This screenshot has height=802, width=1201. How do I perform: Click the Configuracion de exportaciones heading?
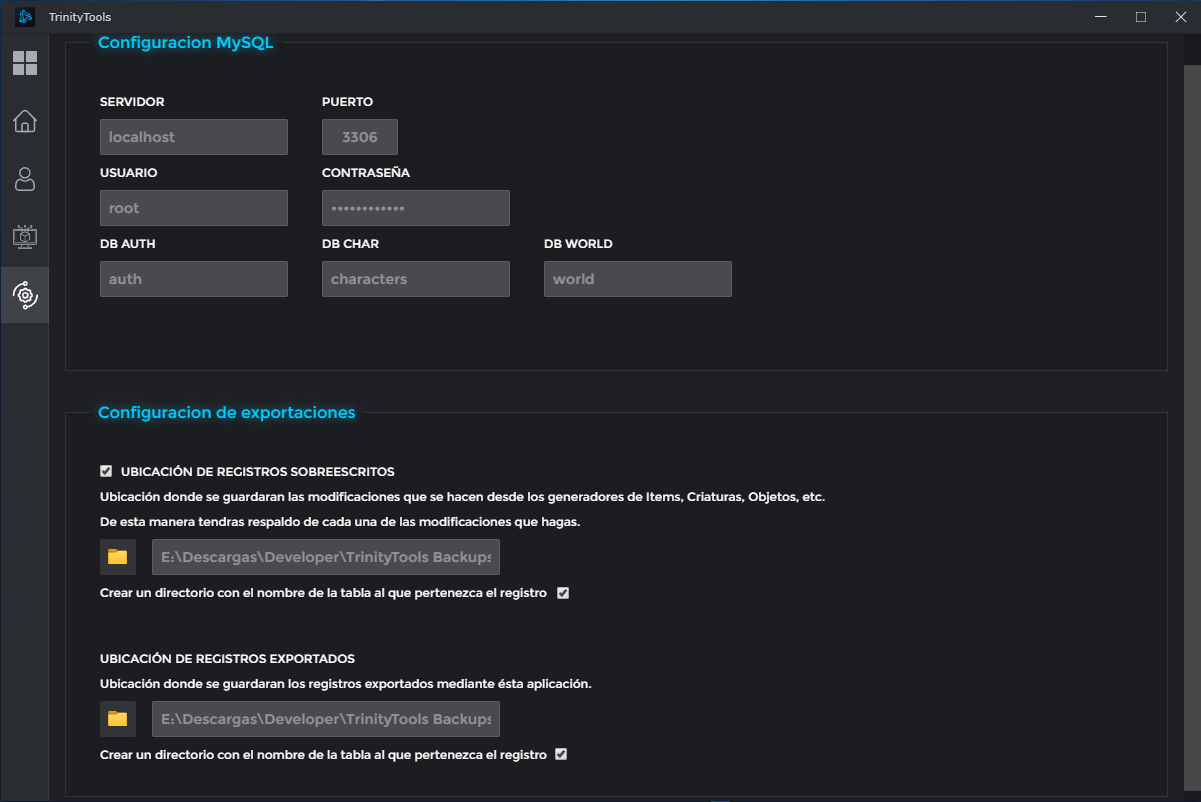pos(227,412)
